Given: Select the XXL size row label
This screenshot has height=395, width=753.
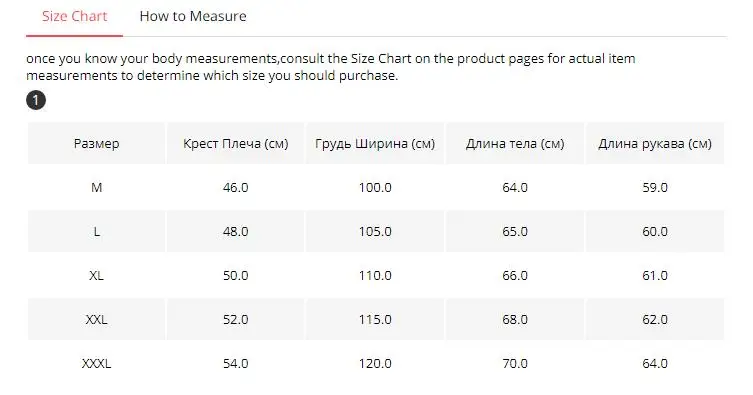Looking at the screenshot, I should coord(97,320).
